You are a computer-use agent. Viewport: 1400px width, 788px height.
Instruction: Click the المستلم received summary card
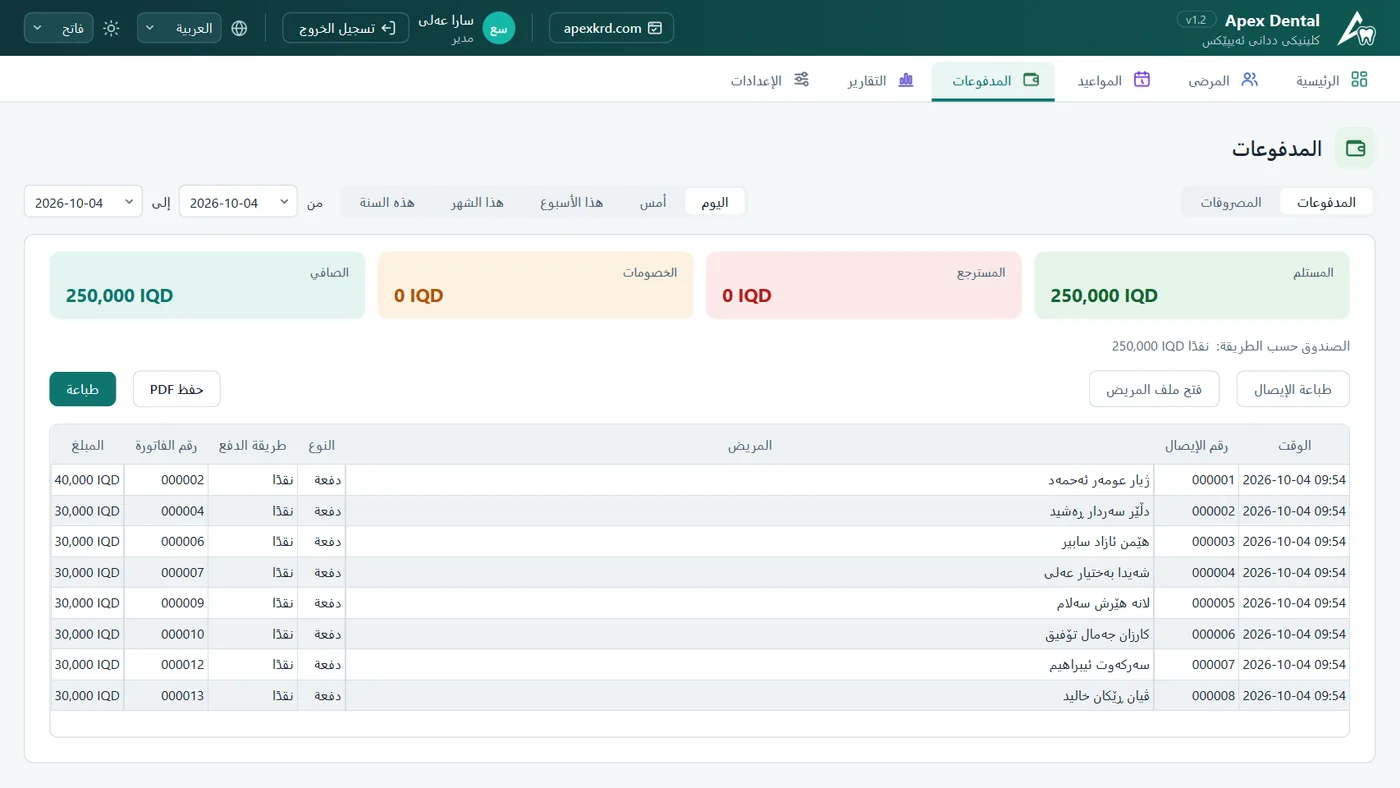[1192, 285]
